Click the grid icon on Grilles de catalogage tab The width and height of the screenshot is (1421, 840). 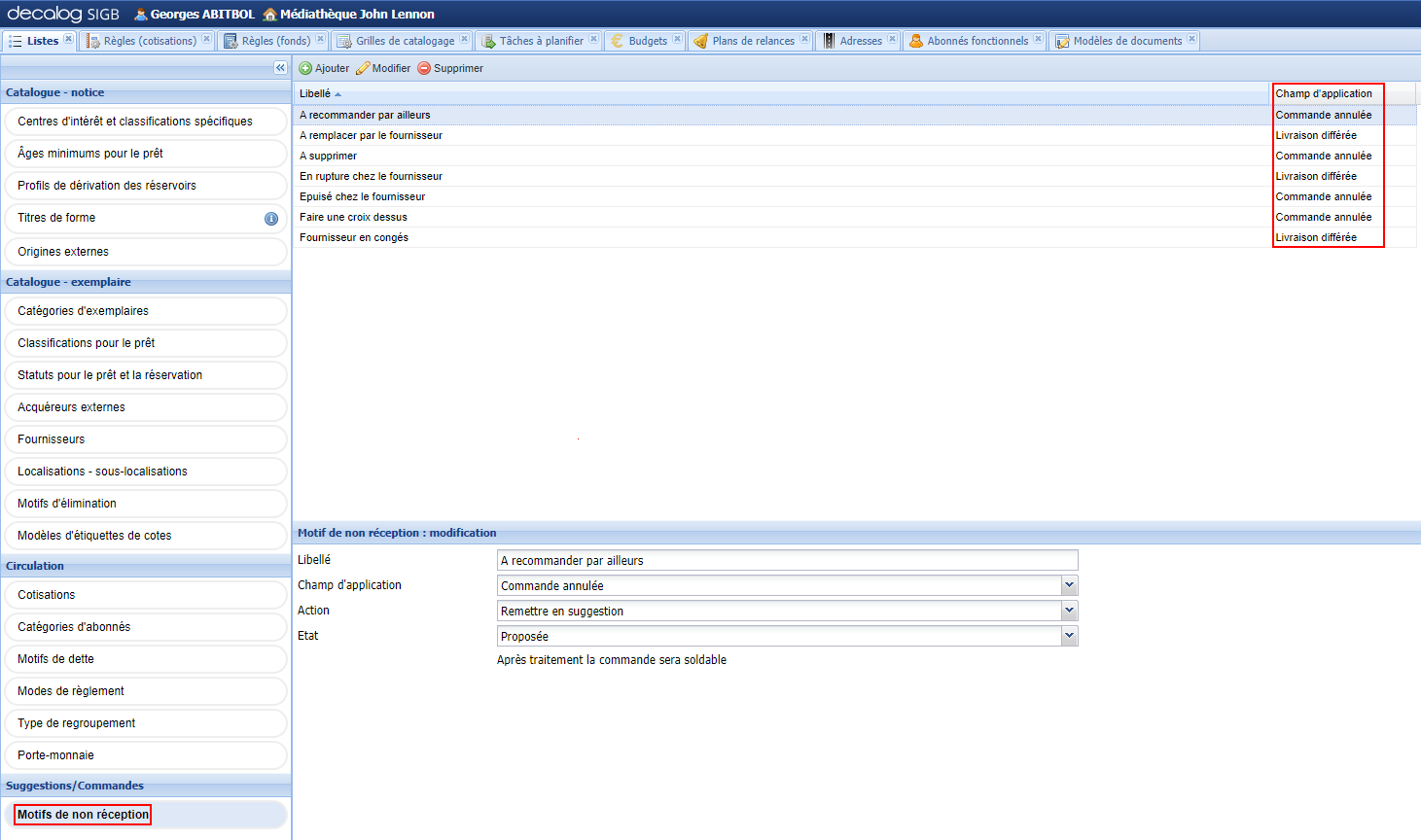pos(343,40)
